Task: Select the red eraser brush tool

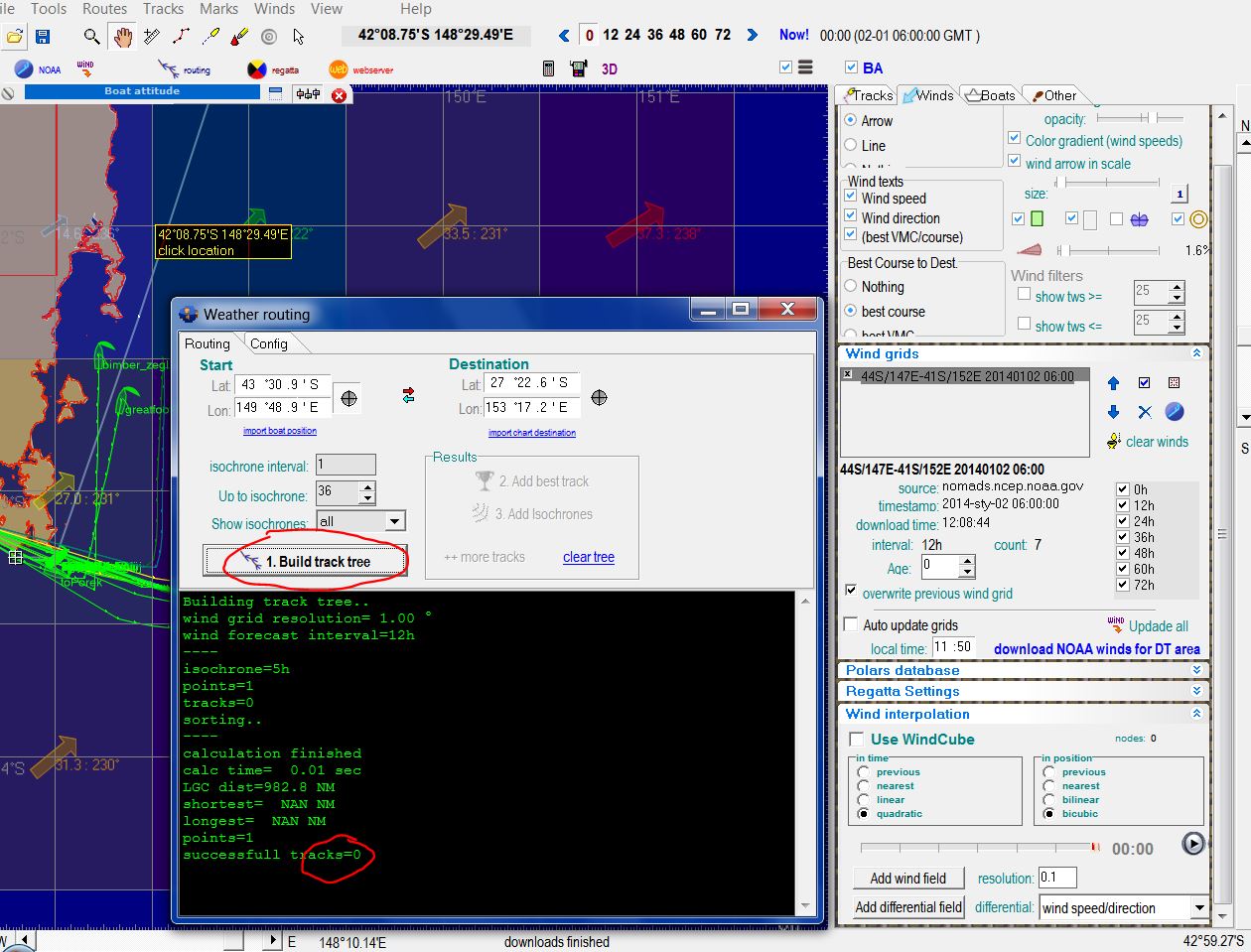Action: (239, 37)
